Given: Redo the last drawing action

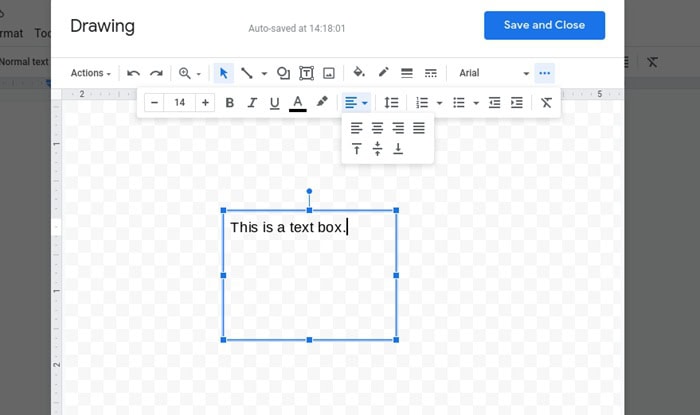Looking at the screenshot, I should [156, 73].
